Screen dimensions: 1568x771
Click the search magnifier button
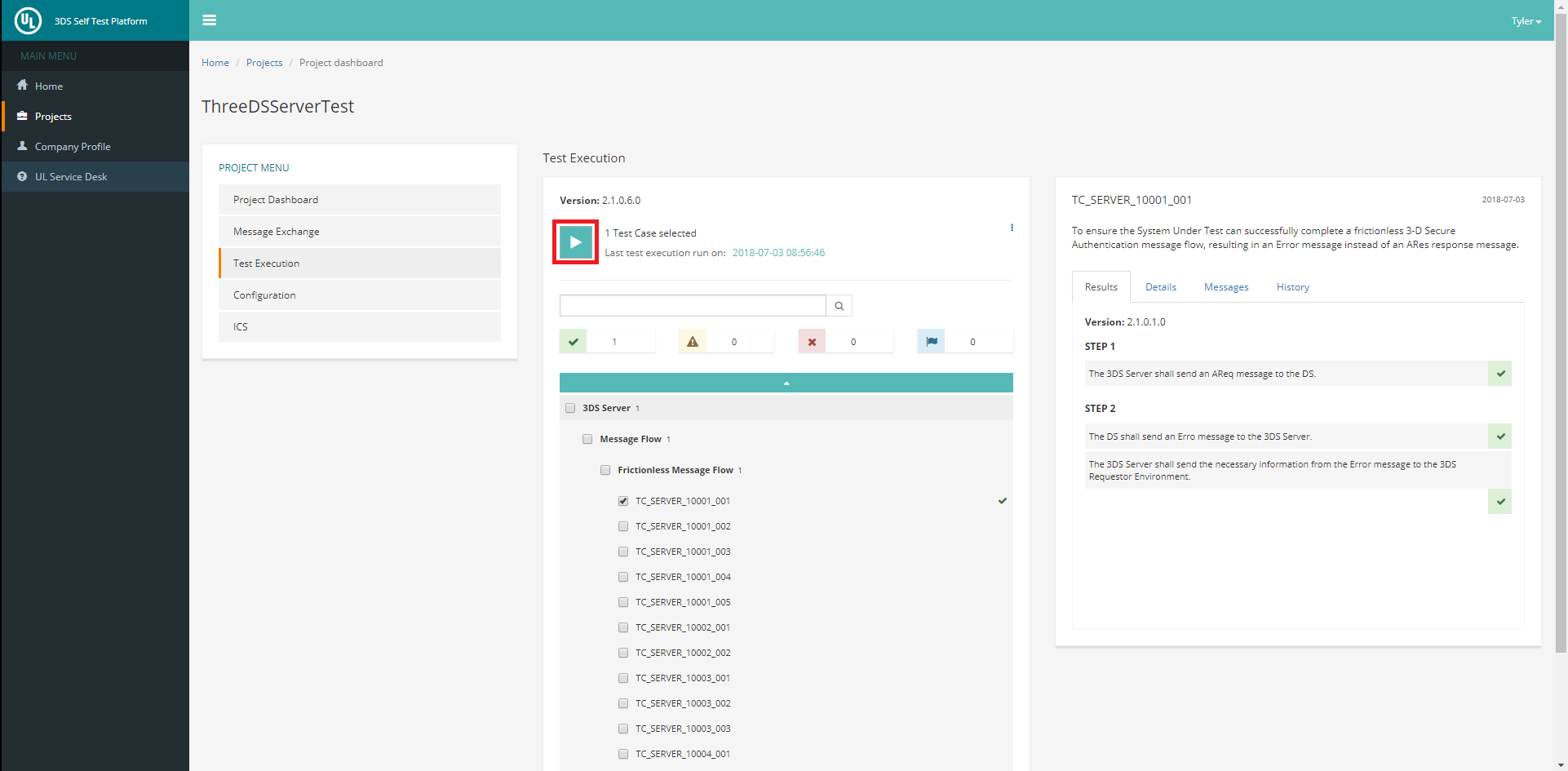click(x=839, y=306)
